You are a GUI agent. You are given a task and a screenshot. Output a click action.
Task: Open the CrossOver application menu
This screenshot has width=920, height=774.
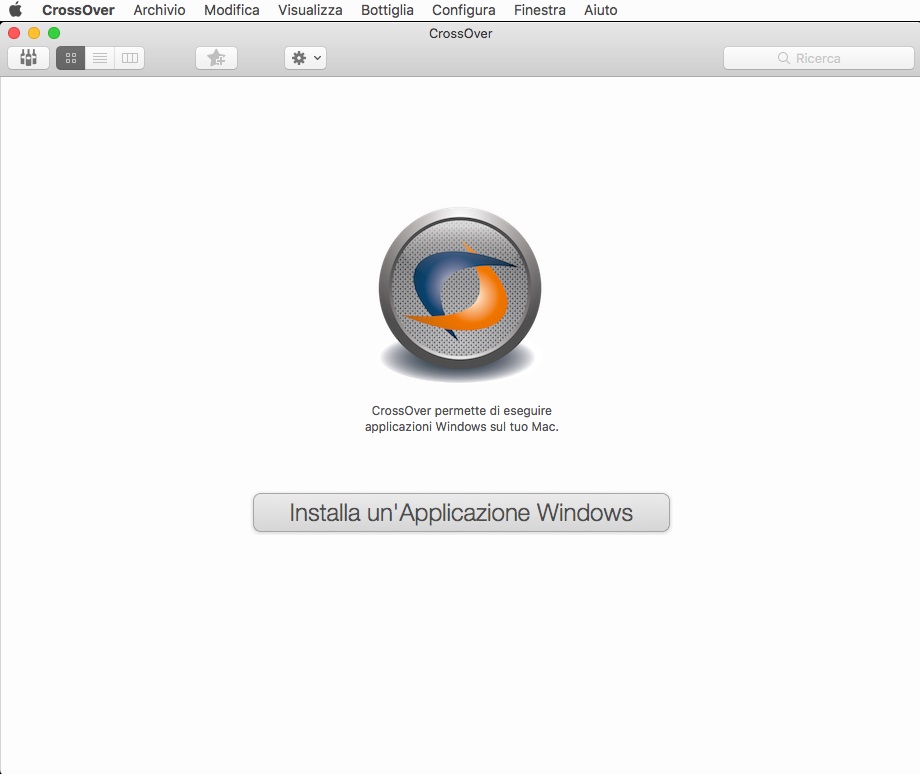78,10
